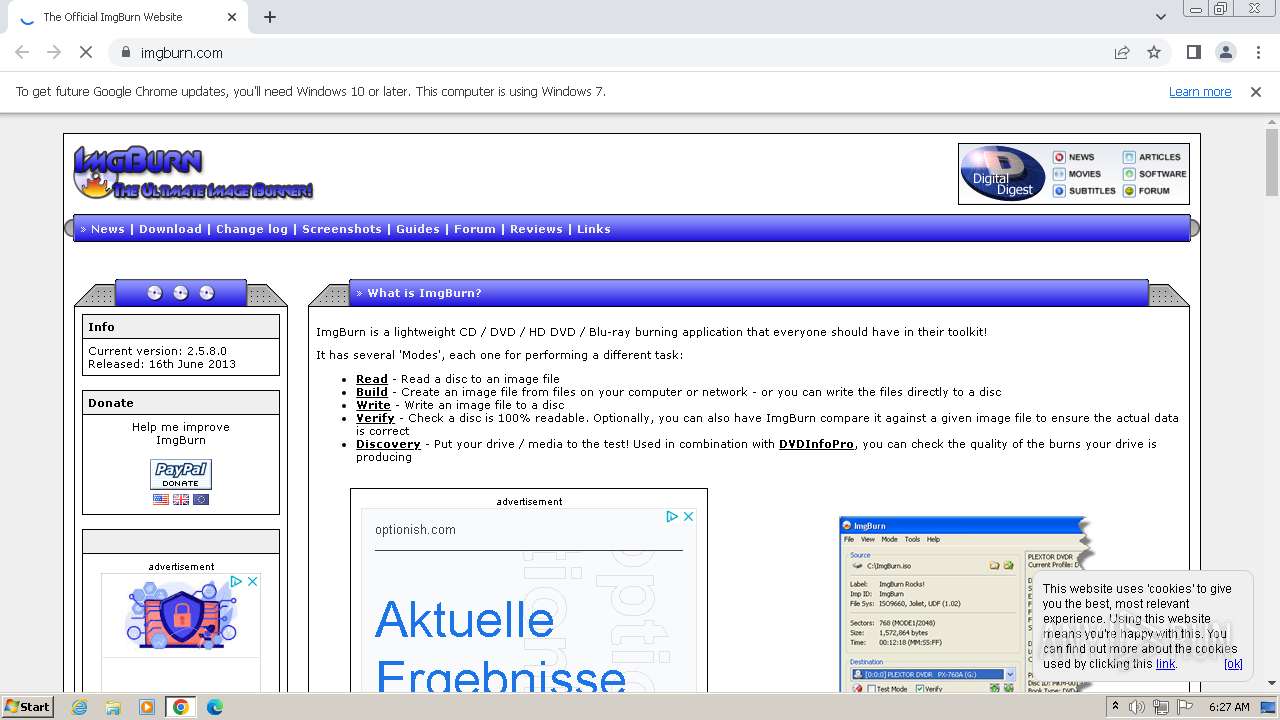Open the Screenshots page
This screenshot has width=1280, height=720.
click(342, 229)
